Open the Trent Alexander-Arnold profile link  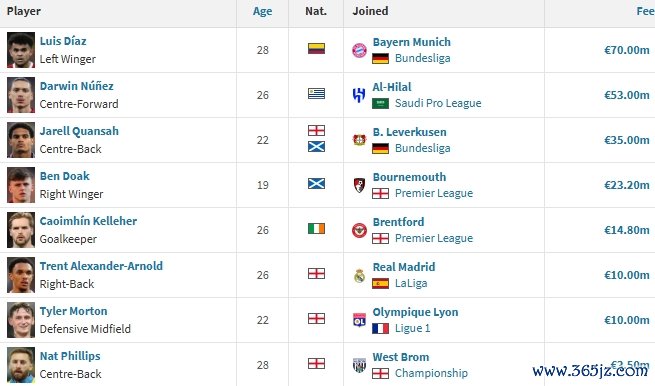pyautogui.click(x=101, y=266)
